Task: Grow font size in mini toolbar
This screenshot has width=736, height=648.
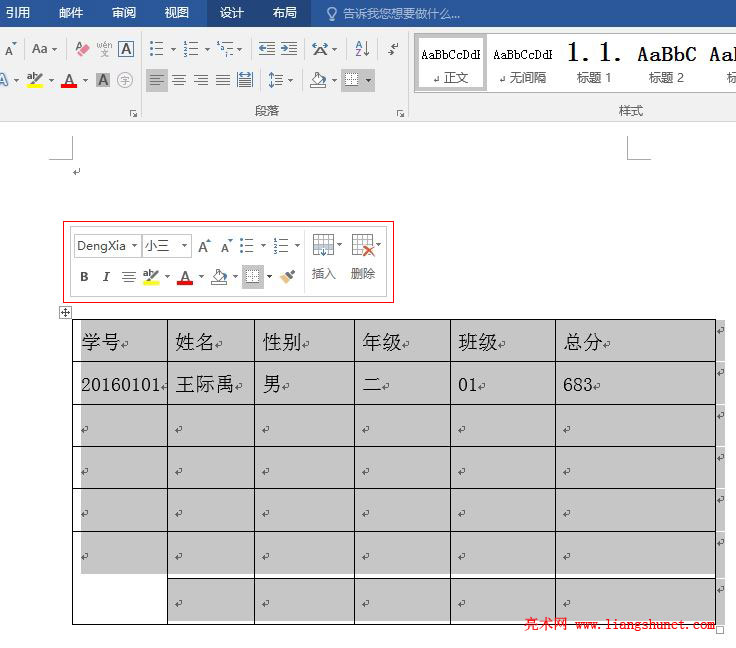Action: point(204,246)
